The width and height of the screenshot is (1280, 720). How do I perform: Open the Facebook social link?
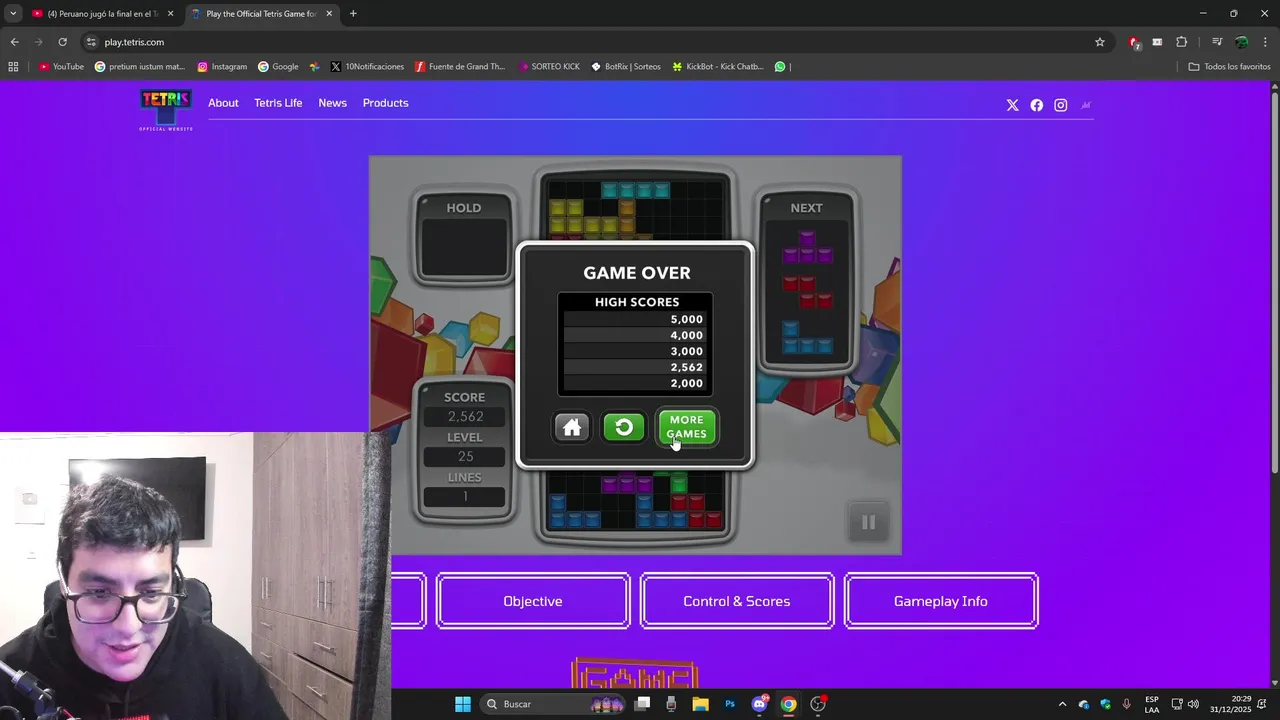1036,105
